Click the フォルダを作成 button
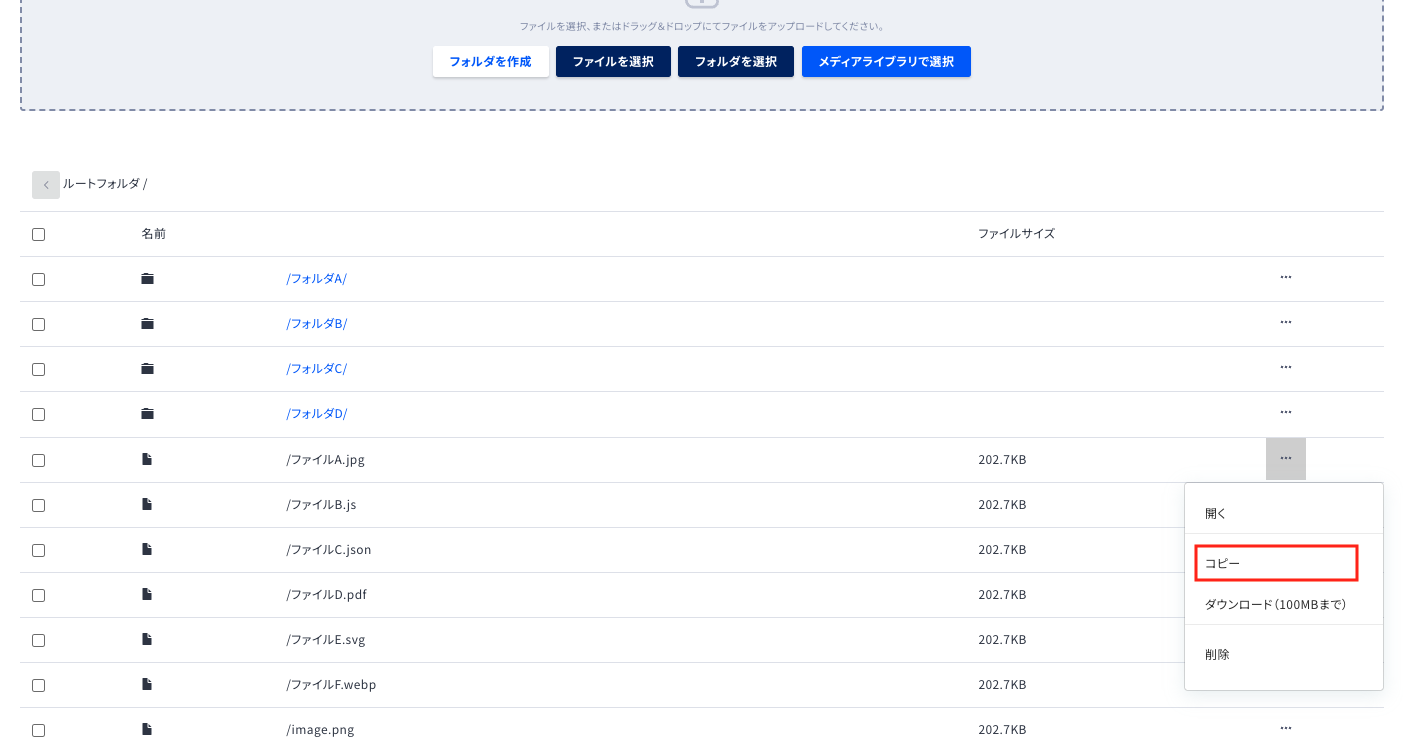 491,61
